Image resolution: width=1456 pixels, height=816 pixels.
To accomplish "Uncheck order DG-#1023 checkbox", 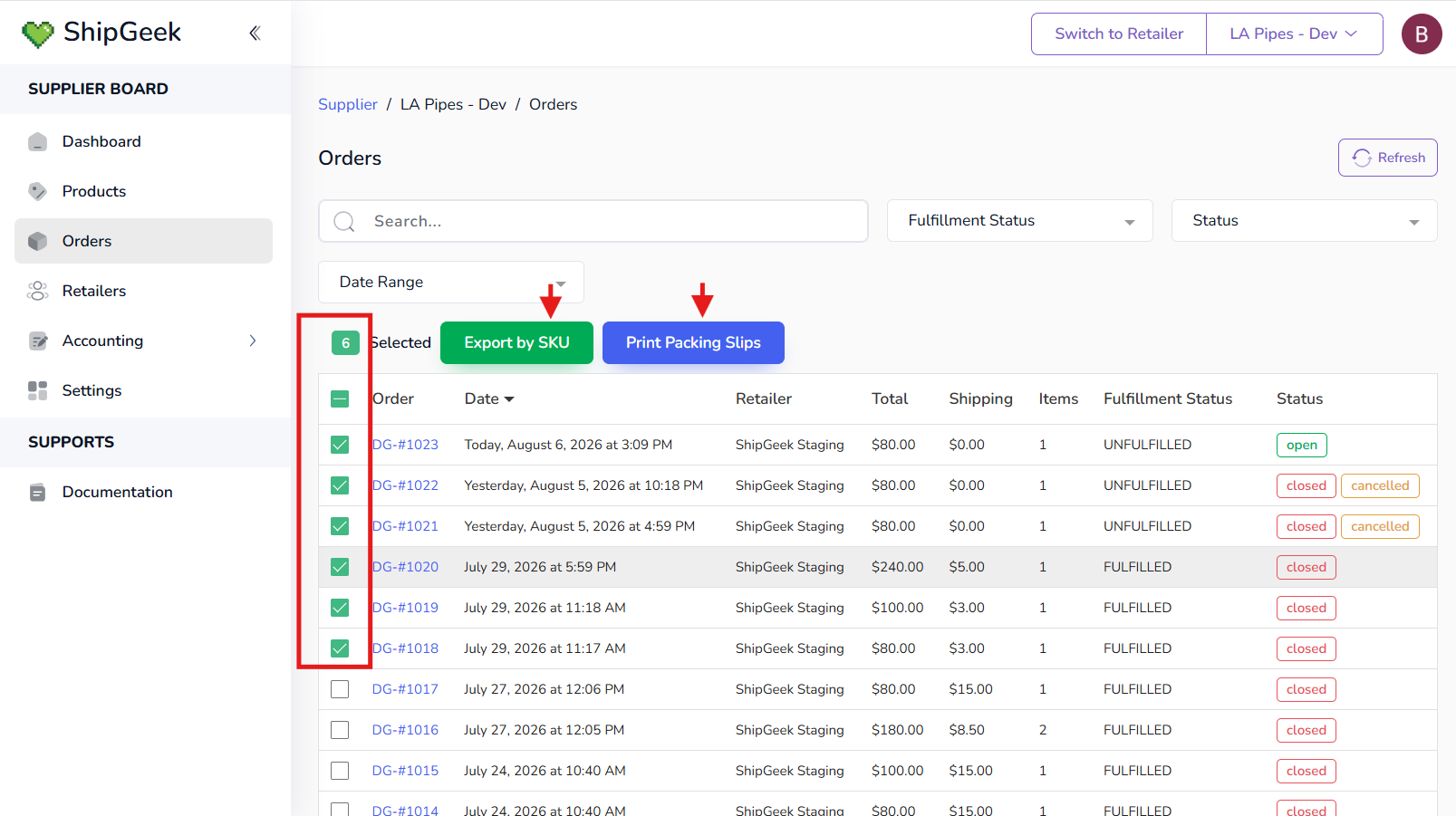I will pos(340,445).
